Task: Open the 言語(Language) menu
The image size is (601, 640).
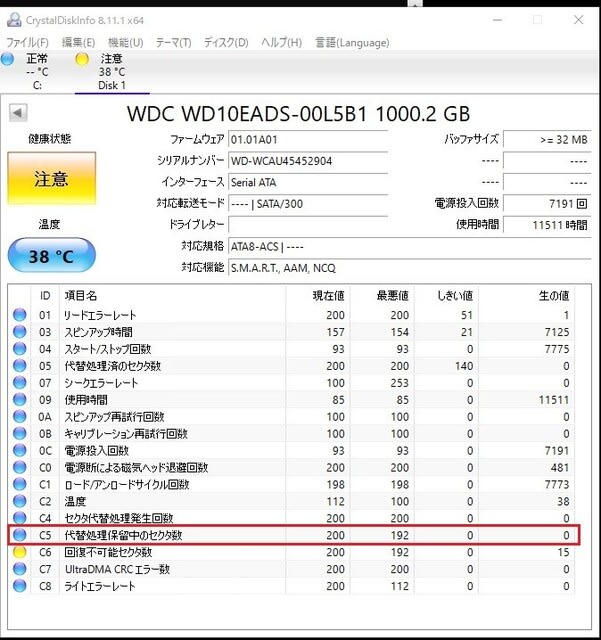Action: coord(352,42)
